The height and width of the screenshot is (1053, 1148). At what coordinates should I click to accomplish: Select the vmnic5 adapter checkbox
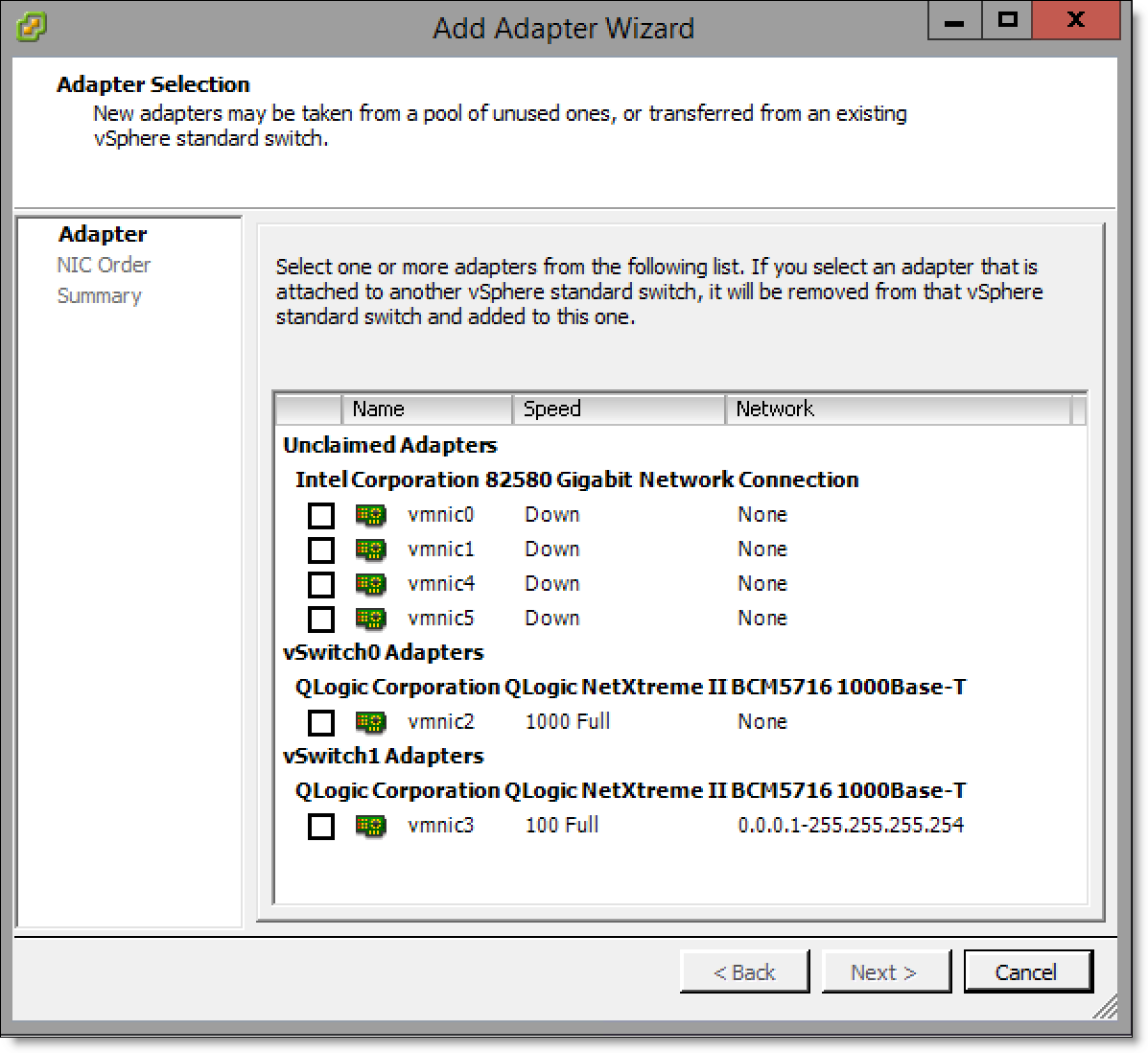point(321,620)
